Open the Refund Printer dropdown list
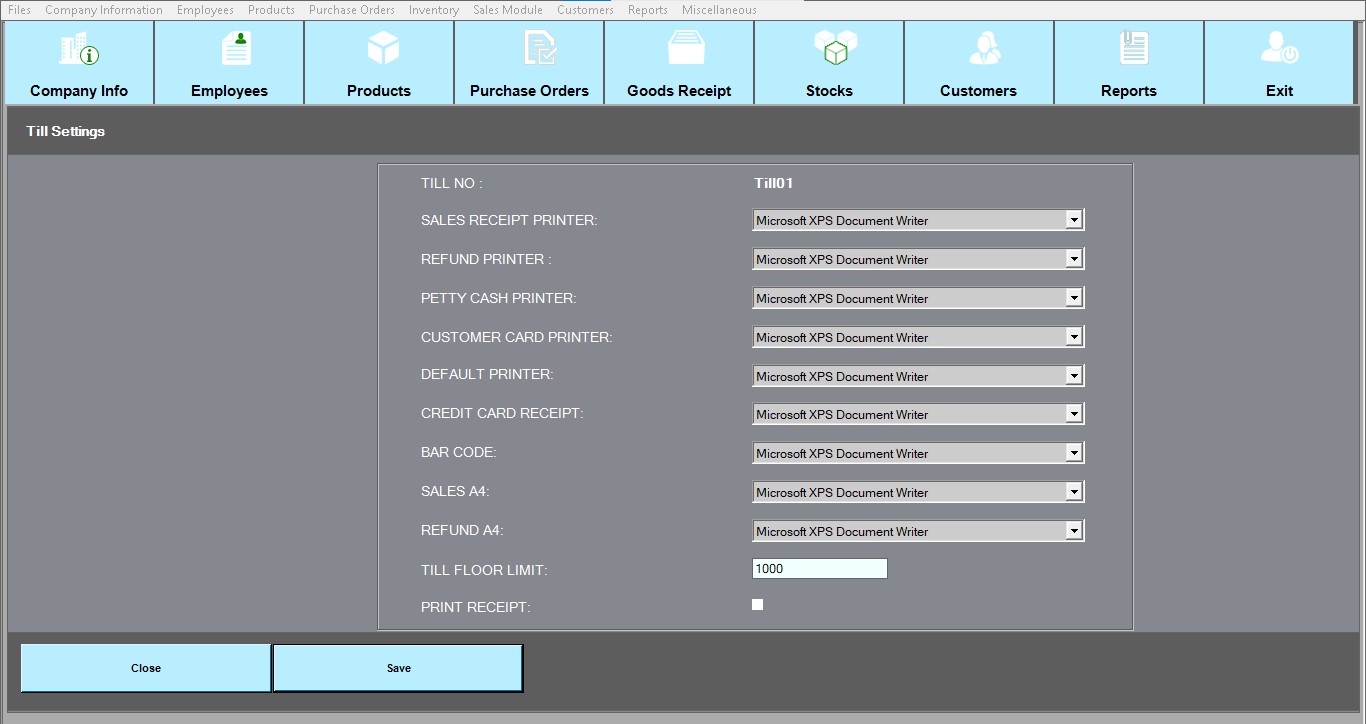This screenshot has width=1366, height=724. point(1073,259)
